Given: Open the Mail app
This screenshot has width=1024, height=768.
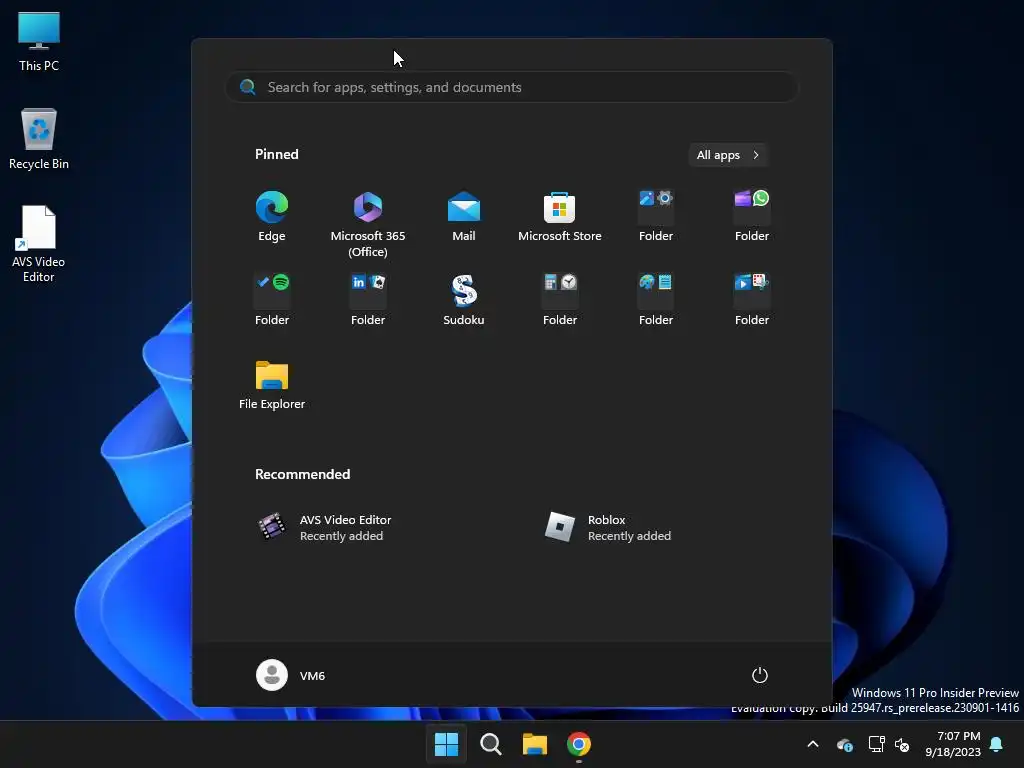Looking at the screenshot, I should (464, 216).
